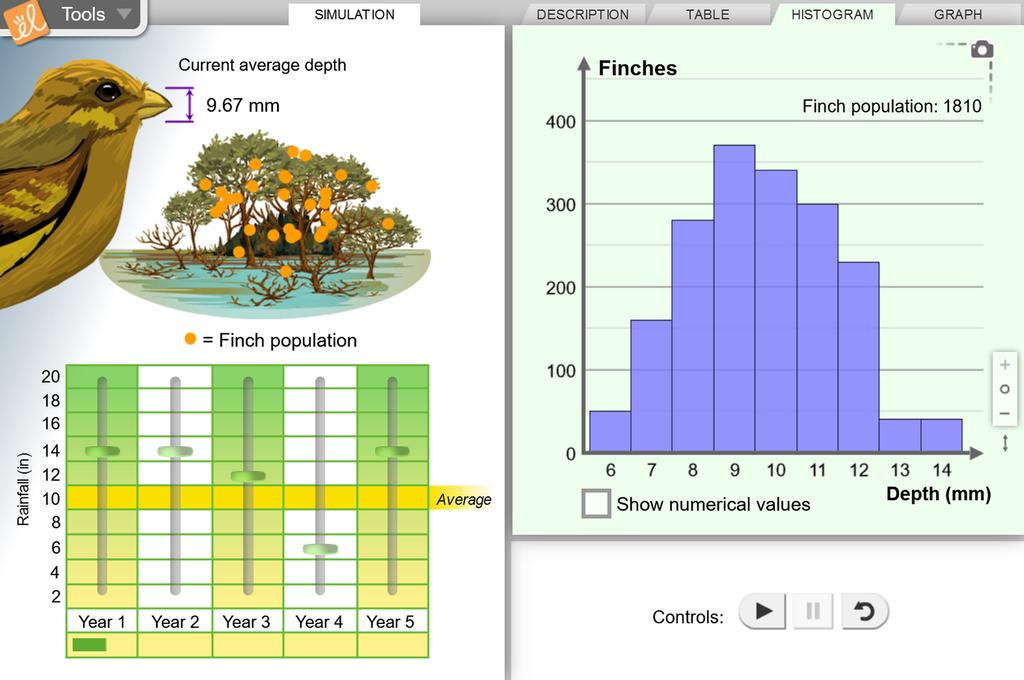Enable Show numerical values checkbox
This screenshot has height=680, width=1024.
(x=596, y=504)
